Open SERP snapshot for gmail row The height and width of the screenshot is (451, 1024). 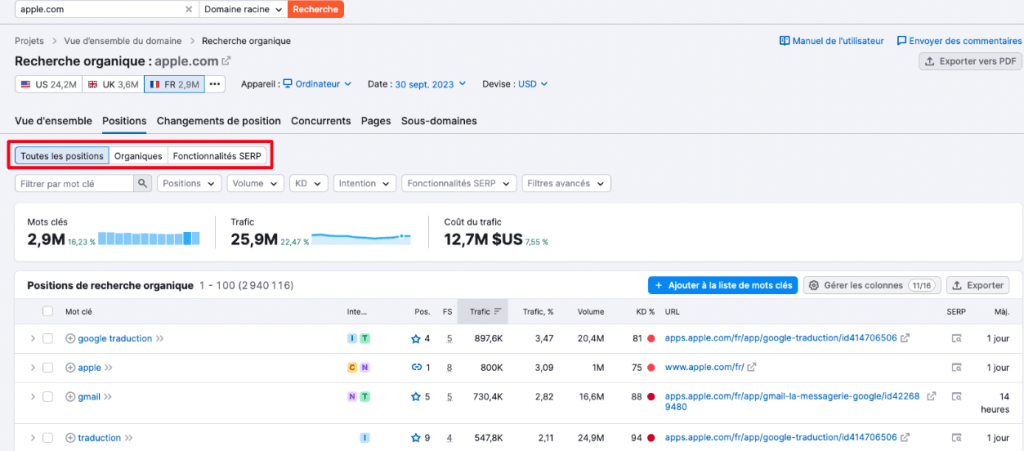(x=957, y=396)
